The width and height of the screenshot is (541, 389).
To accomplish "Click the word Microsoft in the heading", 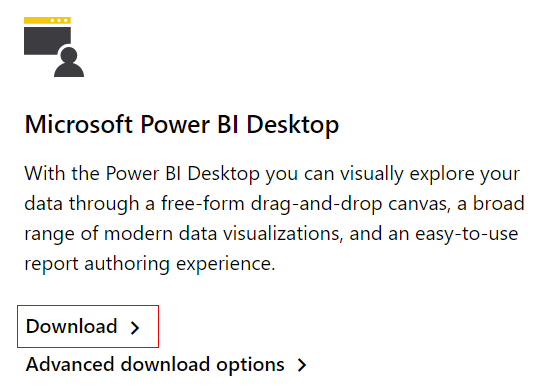I will (x=79, y=124).
